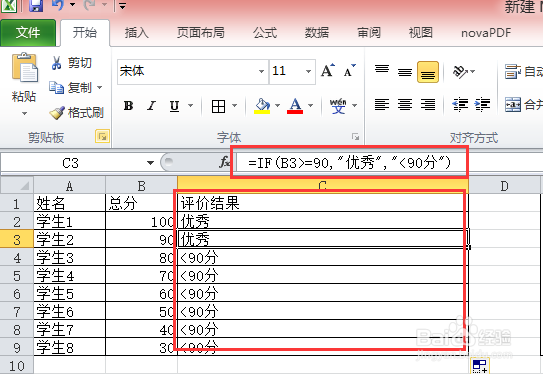Expand the underline style dropdown arrow
The image size is (543, 374).
tap(190, 106)
